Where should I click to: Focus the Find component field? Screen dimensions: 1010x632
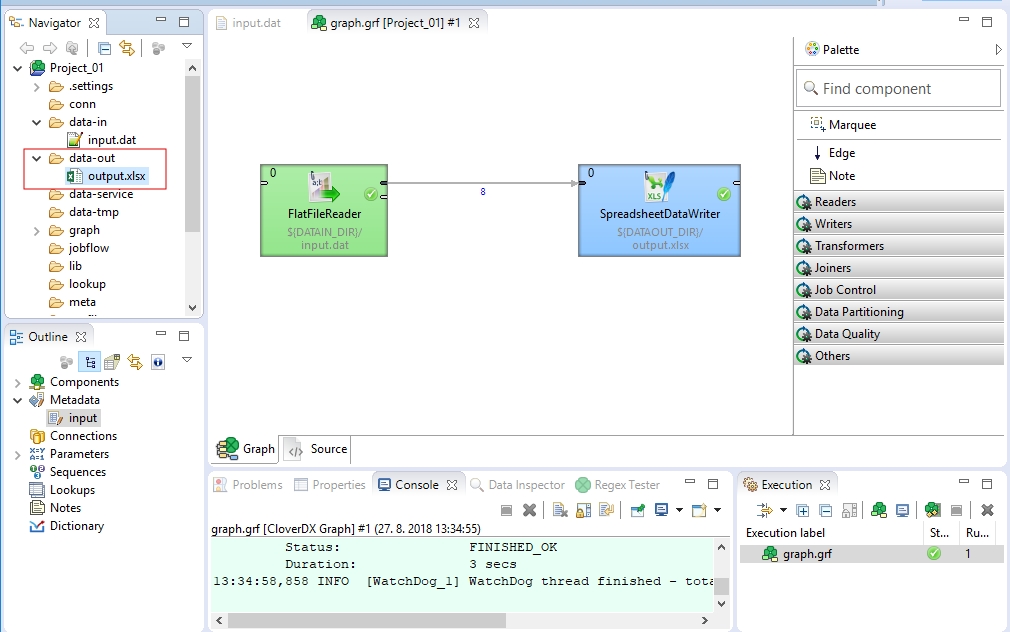899,89
